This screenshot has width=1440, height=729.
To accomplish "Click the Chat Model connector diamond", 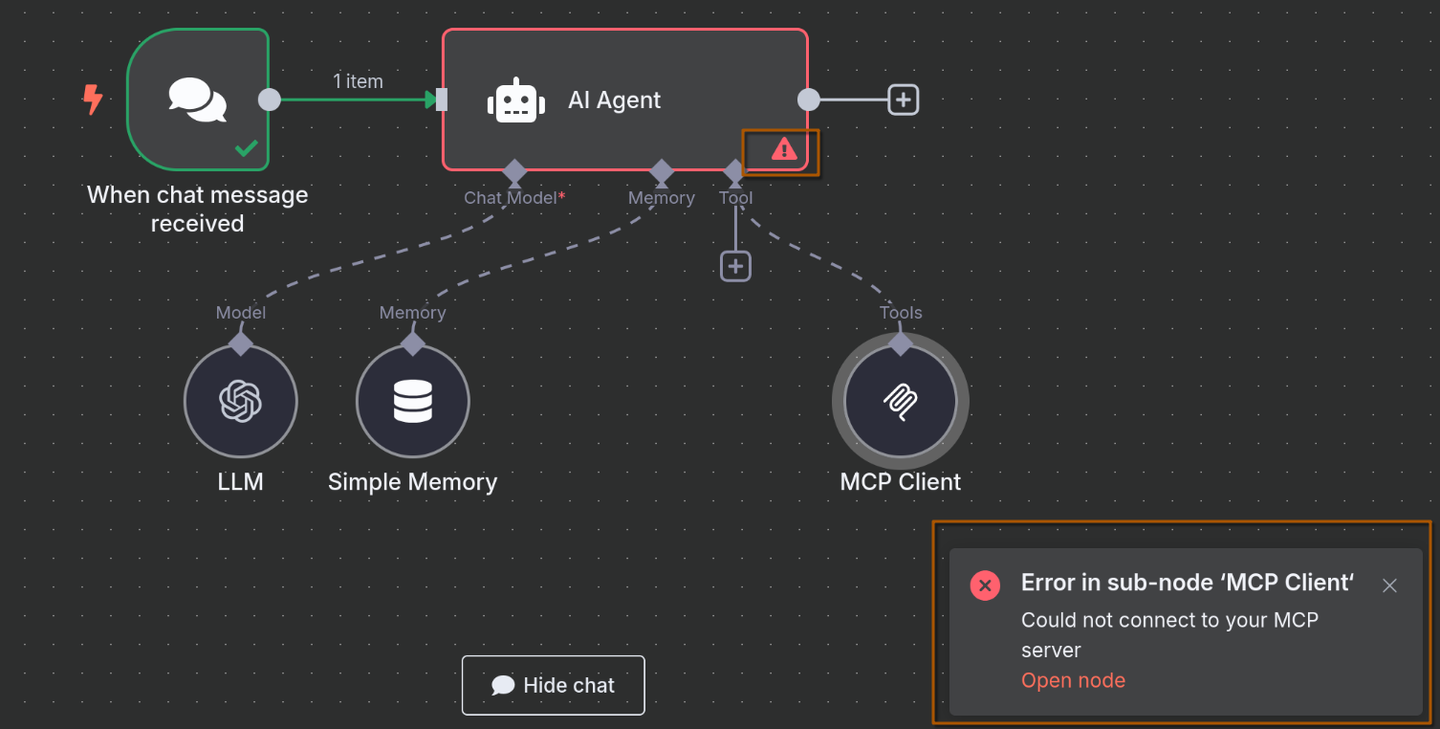I will (514, 172).
